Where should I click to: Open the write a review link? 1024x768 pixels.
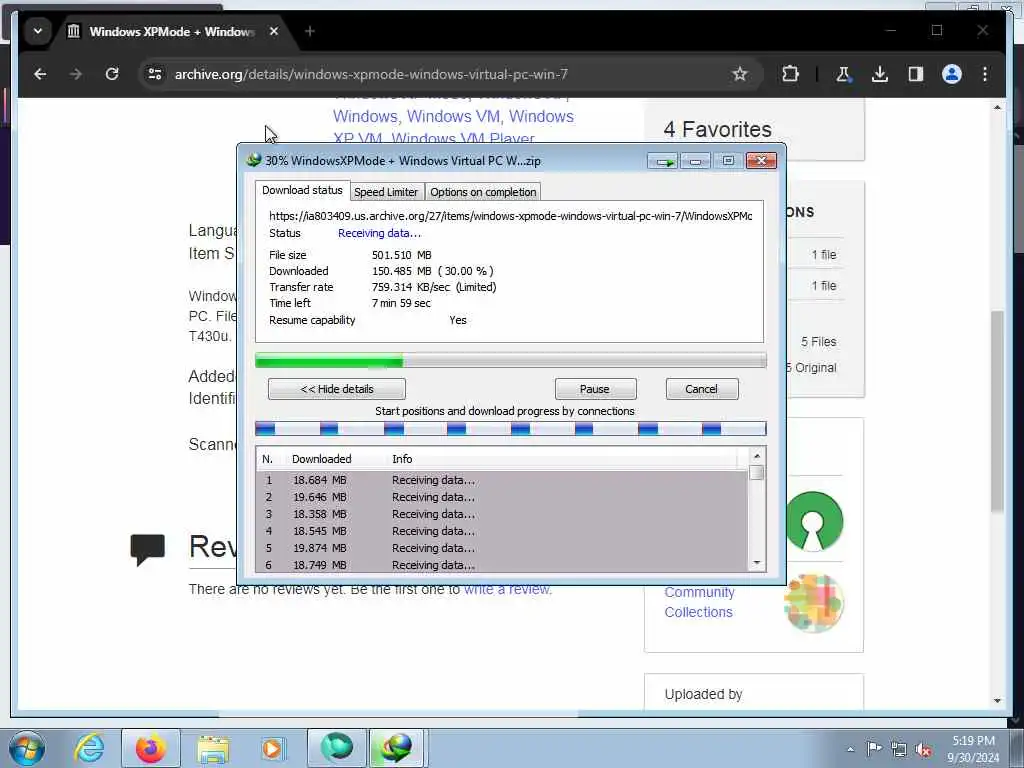tap(507, 589)
